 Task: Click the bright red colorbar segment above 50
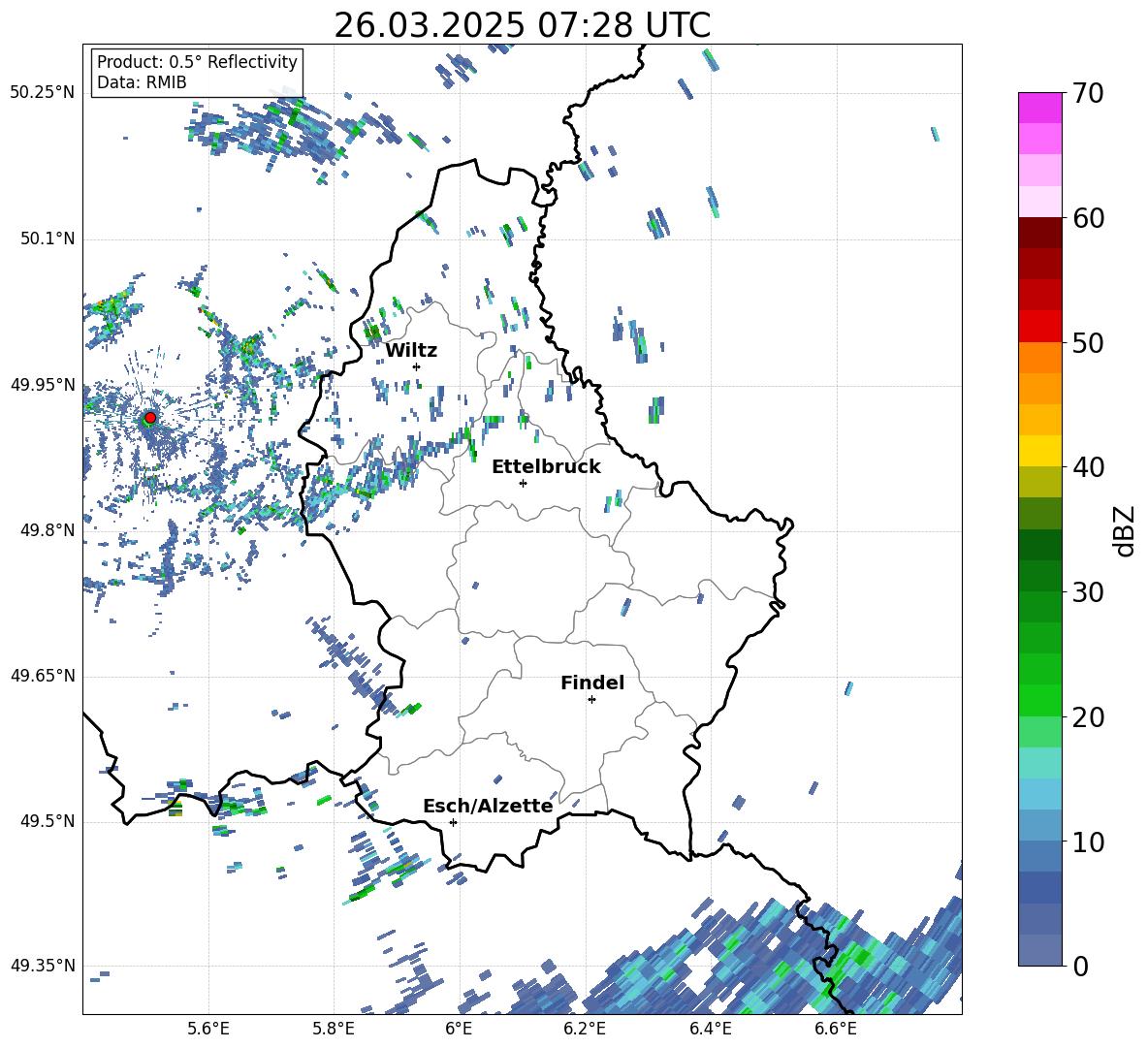click(1039, 327)
